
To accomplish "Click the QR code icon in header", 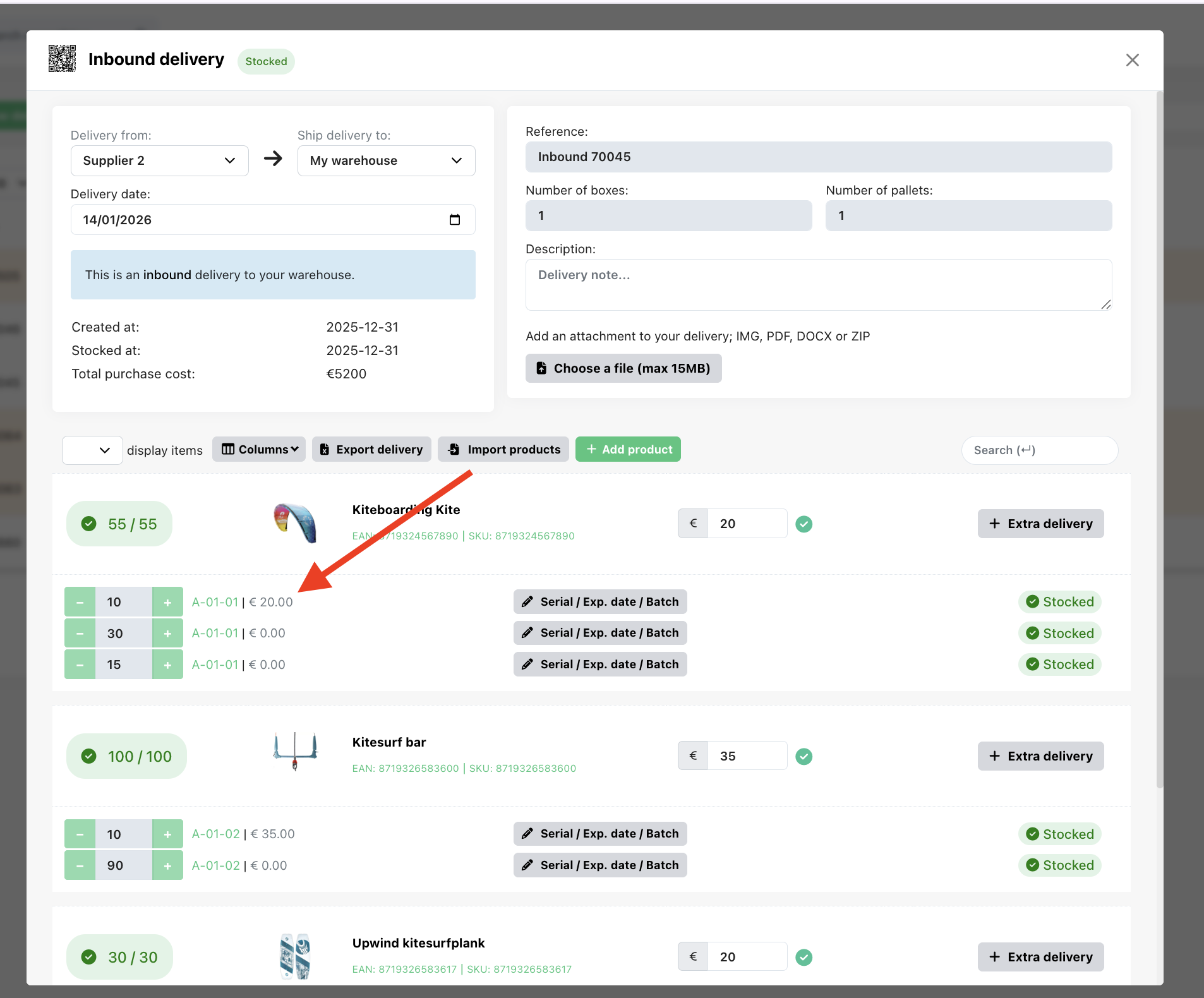I will tap(62, 59).
